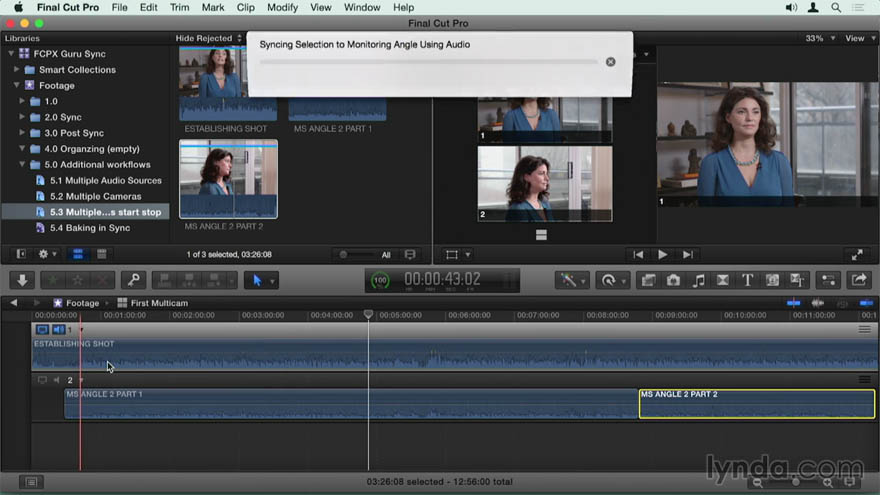The height and width of the screenshot is (495, 880).
Task: Play the viewer clip
Action: coord(663,255)
